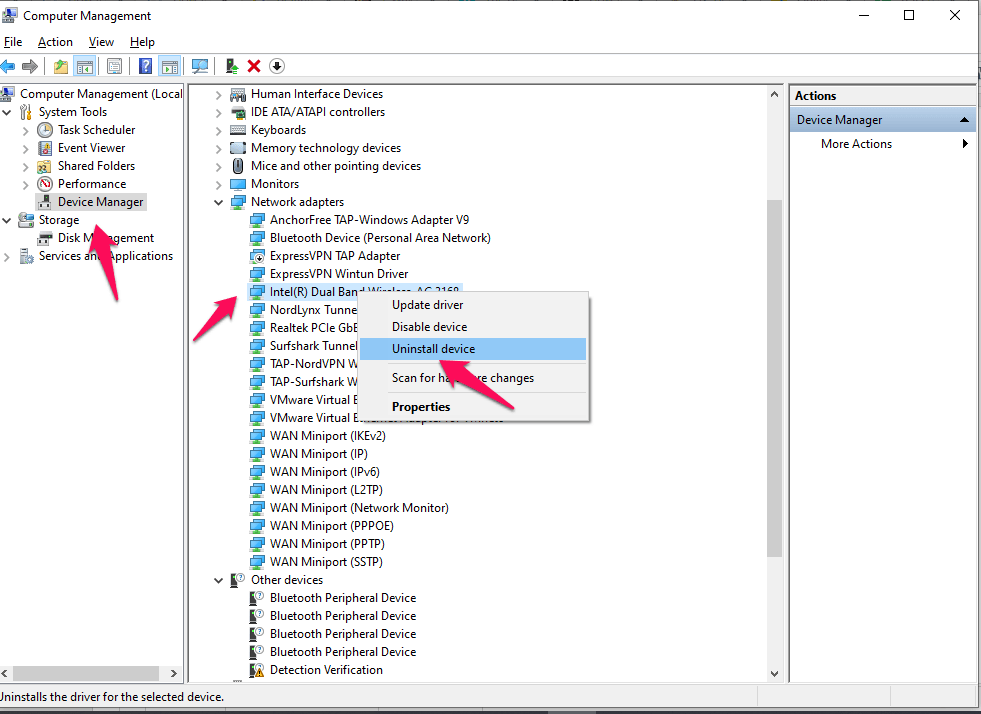Collapse the Device Manager actions section
Viewport: 981px width, 714px height.
[x=964, y=120]
